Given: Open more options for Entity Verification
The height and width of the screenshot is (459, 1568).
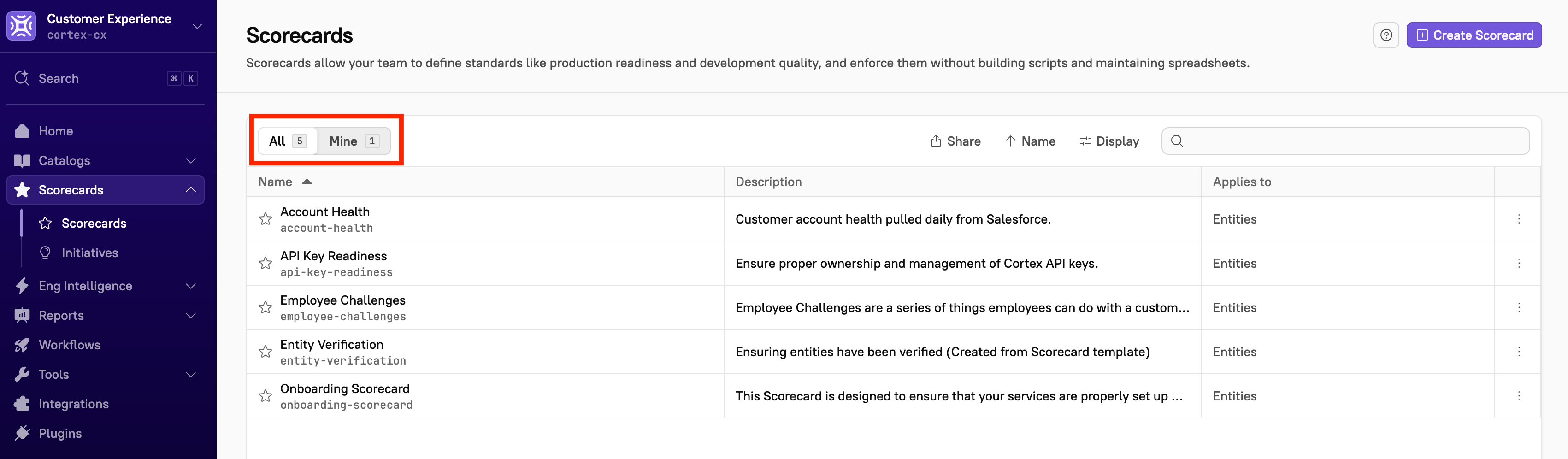Looking at the screenshot, I should 1519,352.
